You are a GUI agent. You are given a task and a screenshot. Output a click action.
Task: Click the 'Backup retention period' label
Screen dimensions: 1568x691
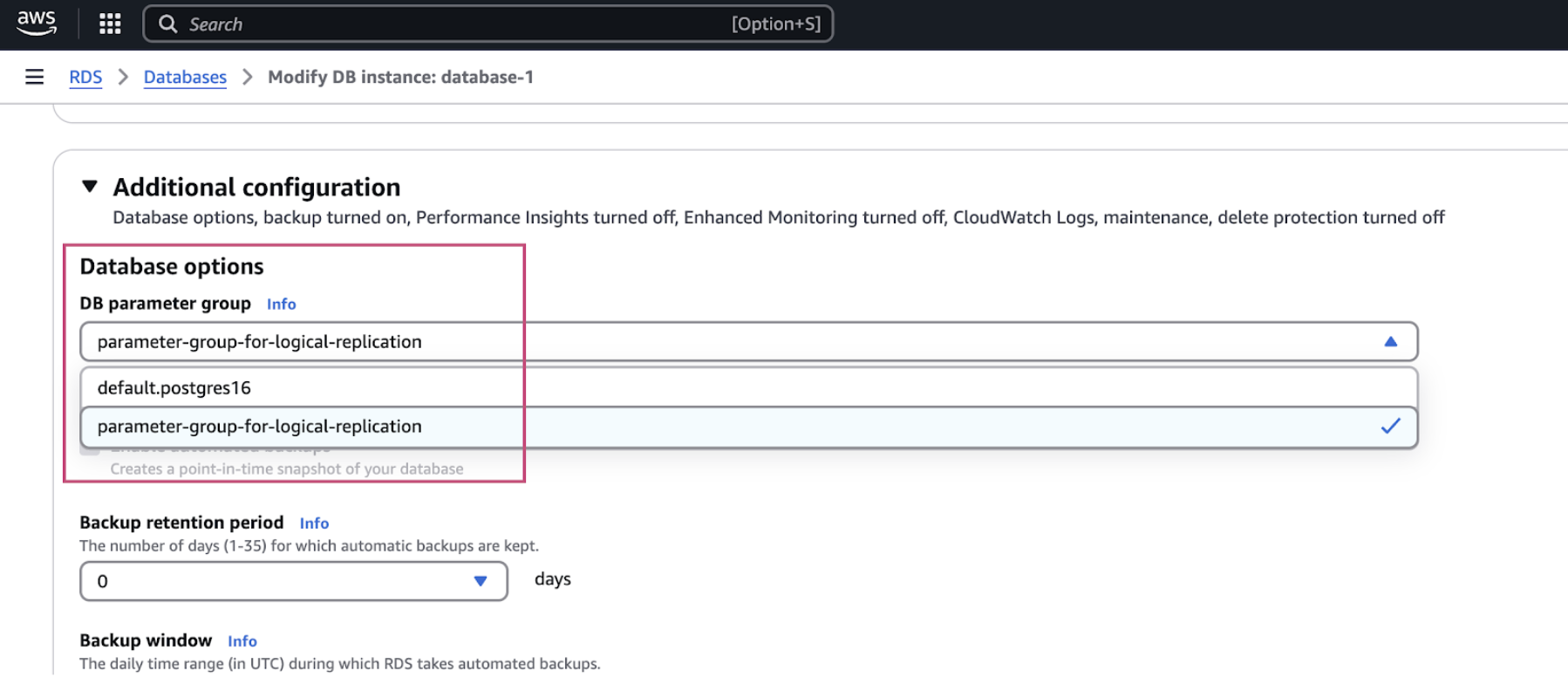click(181, 523)
